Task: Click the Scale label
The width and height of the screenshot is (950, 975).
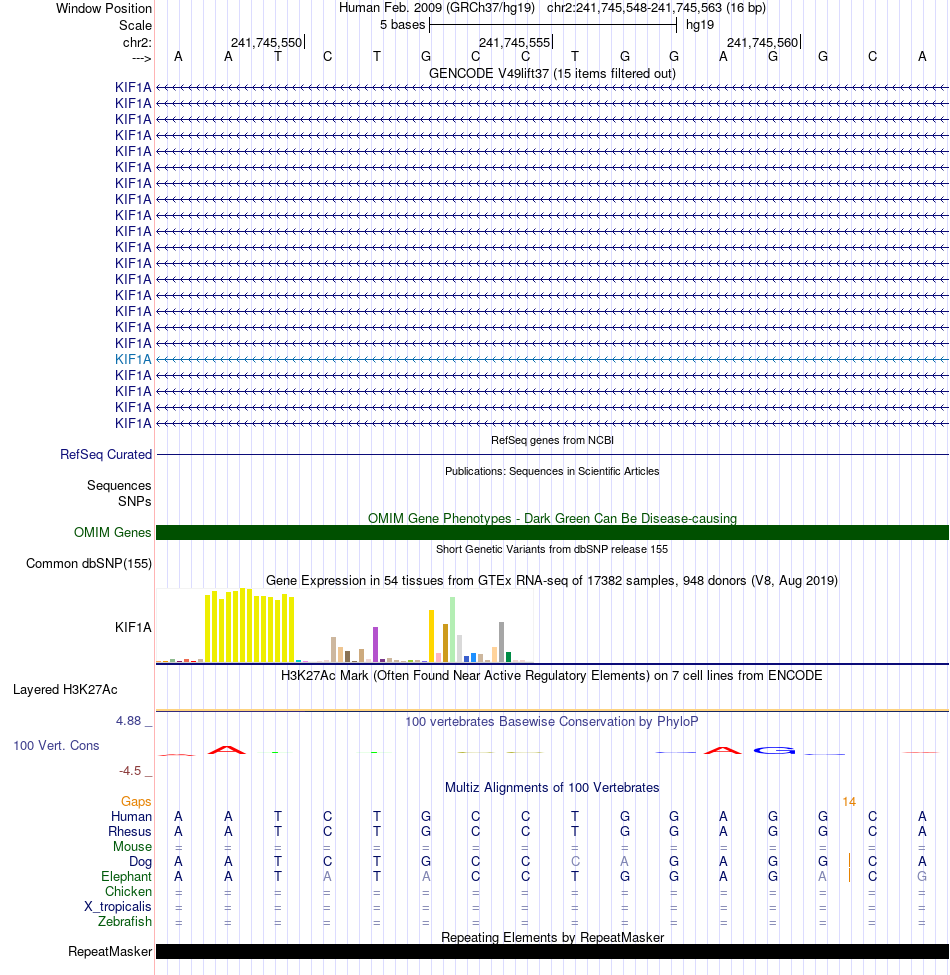Action: pyautogui.click(x=136, y=25)
